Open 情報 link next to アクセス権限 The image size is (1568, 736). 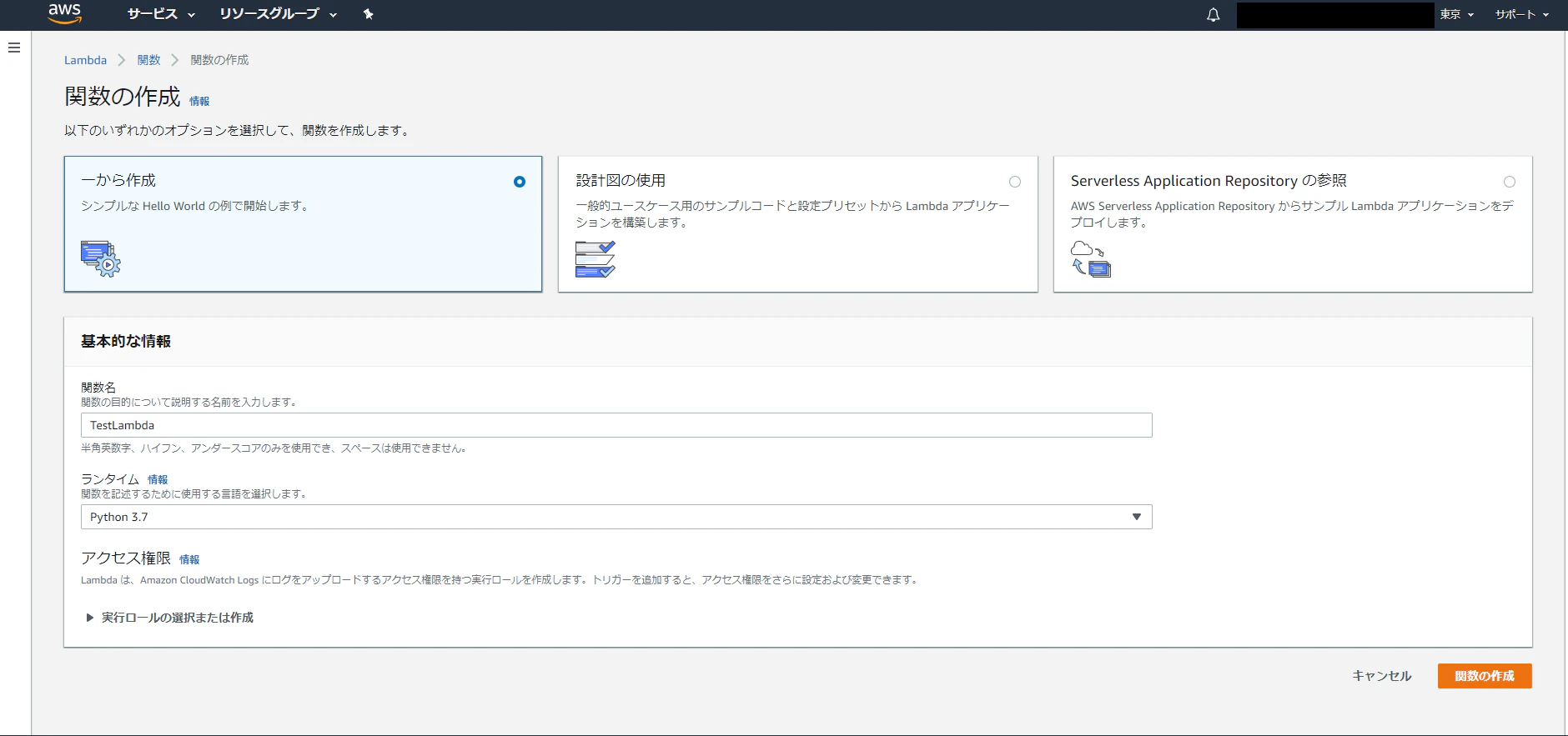189,559
